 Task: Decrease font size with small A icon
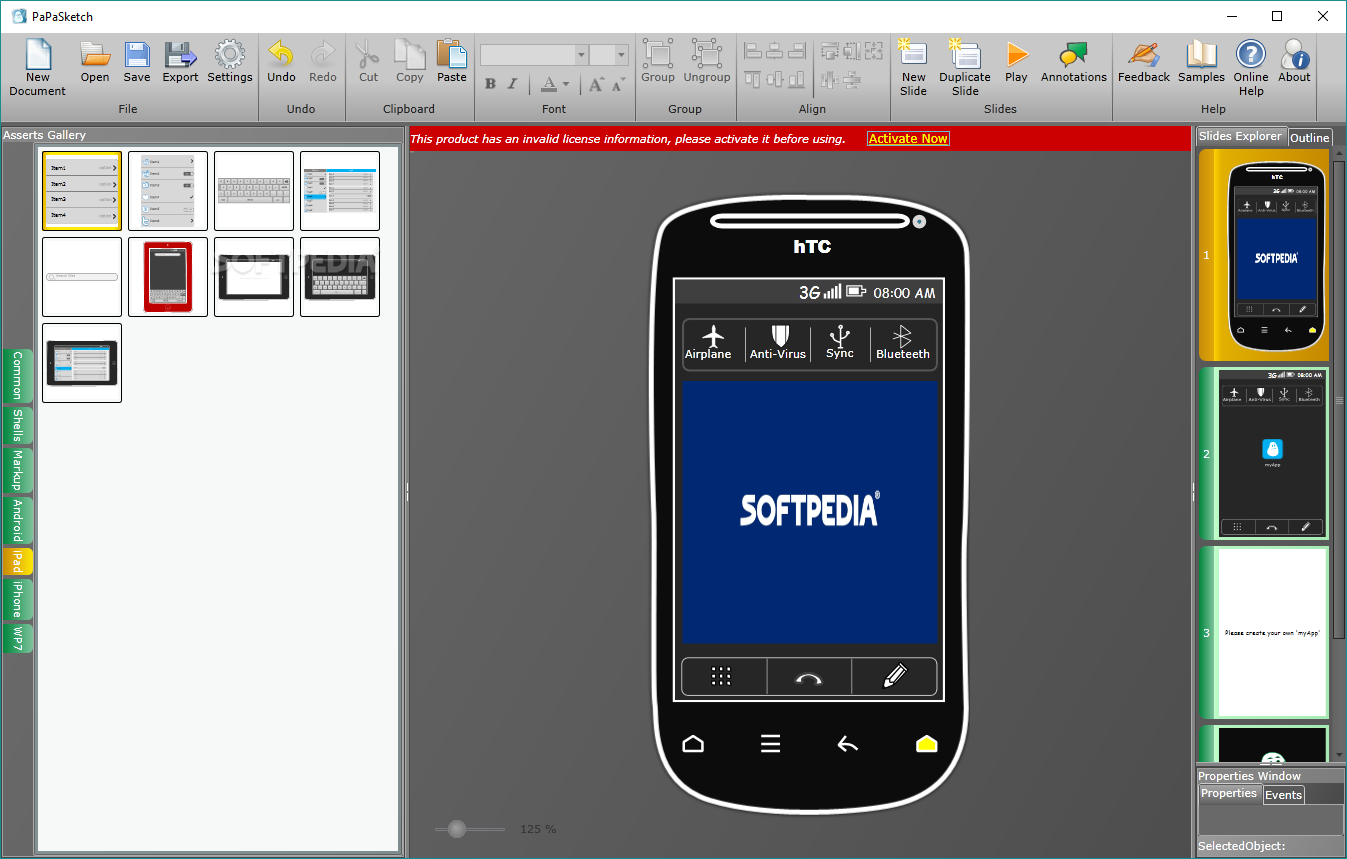coord(617,84)
